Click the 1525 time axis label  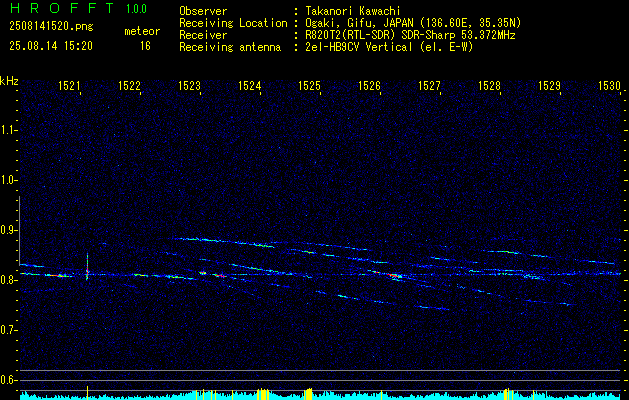coord(310,86)
